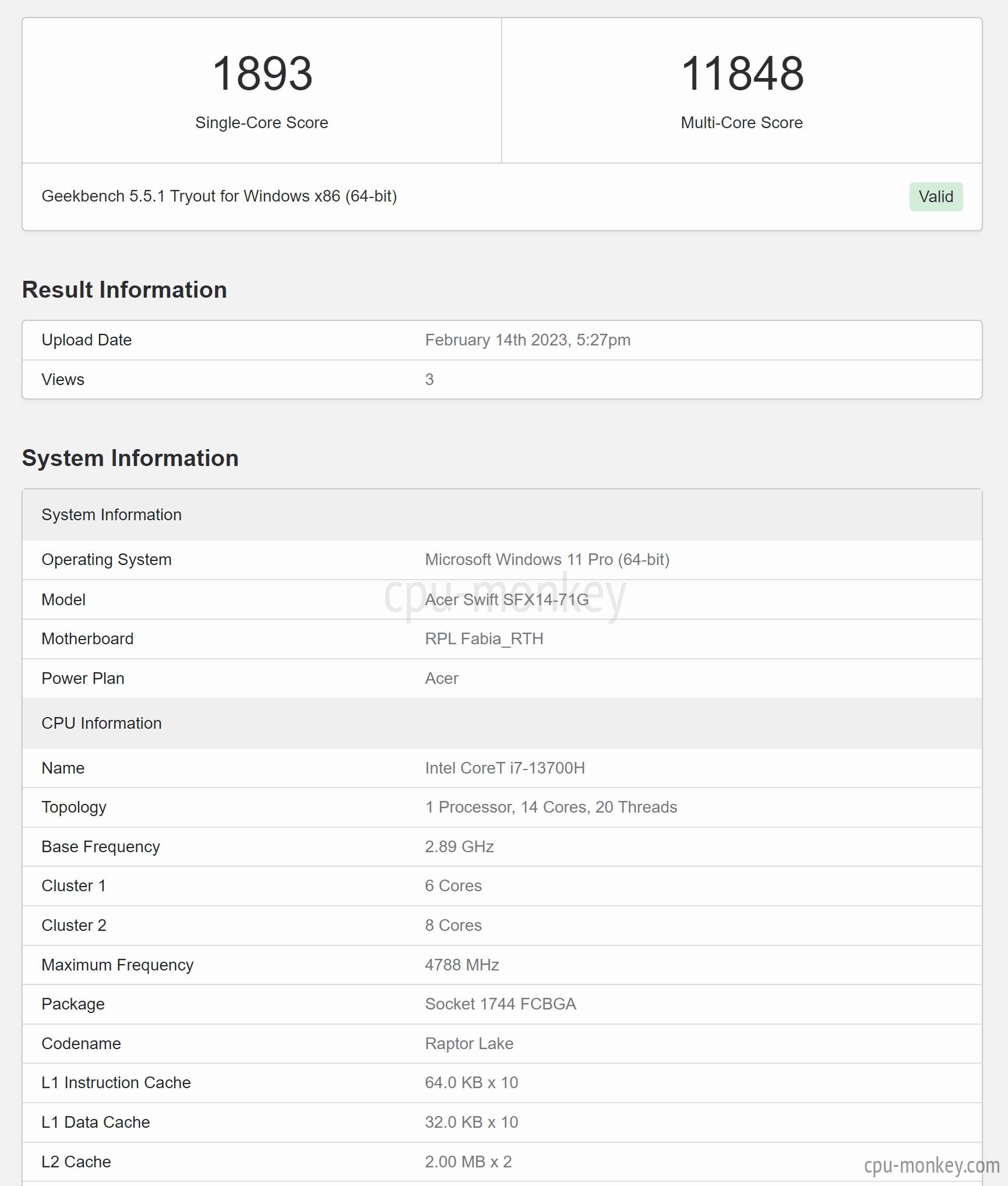Click the System Information table header row
The width and height of the screenshot is (1008, 1186).
click(502, 515)
